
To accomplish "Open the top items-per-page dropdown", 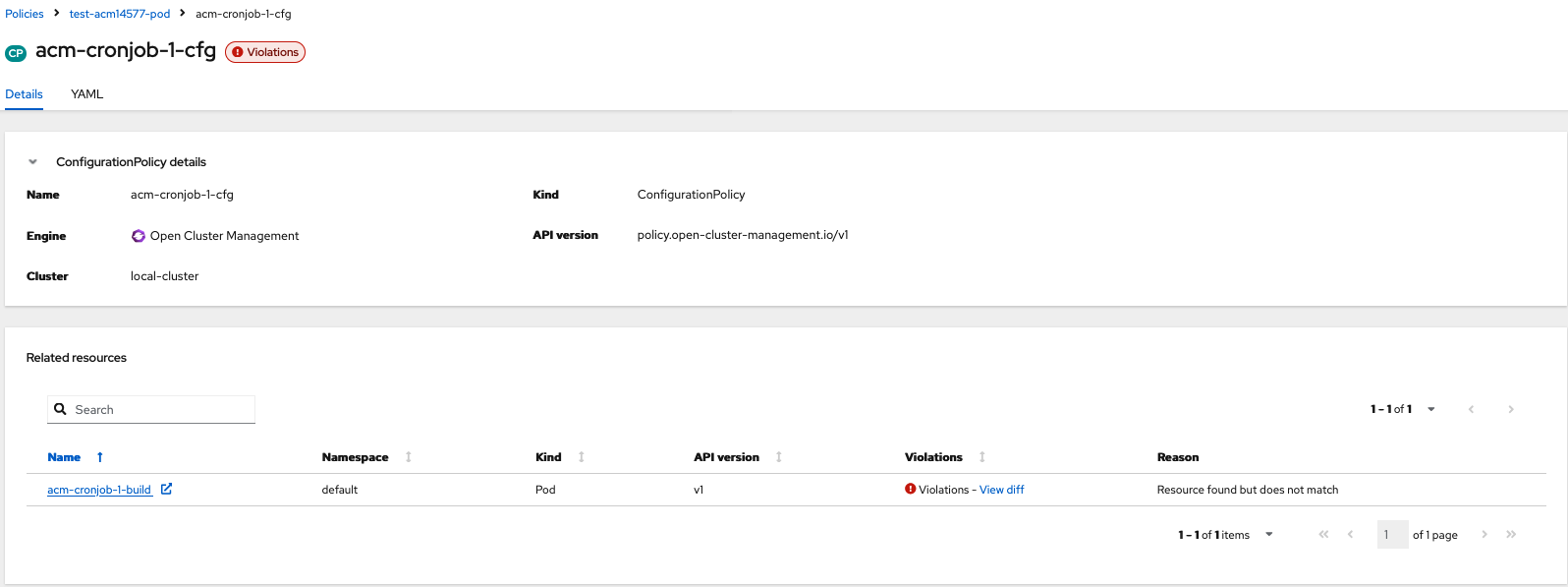I will [x=1430, y=409].
